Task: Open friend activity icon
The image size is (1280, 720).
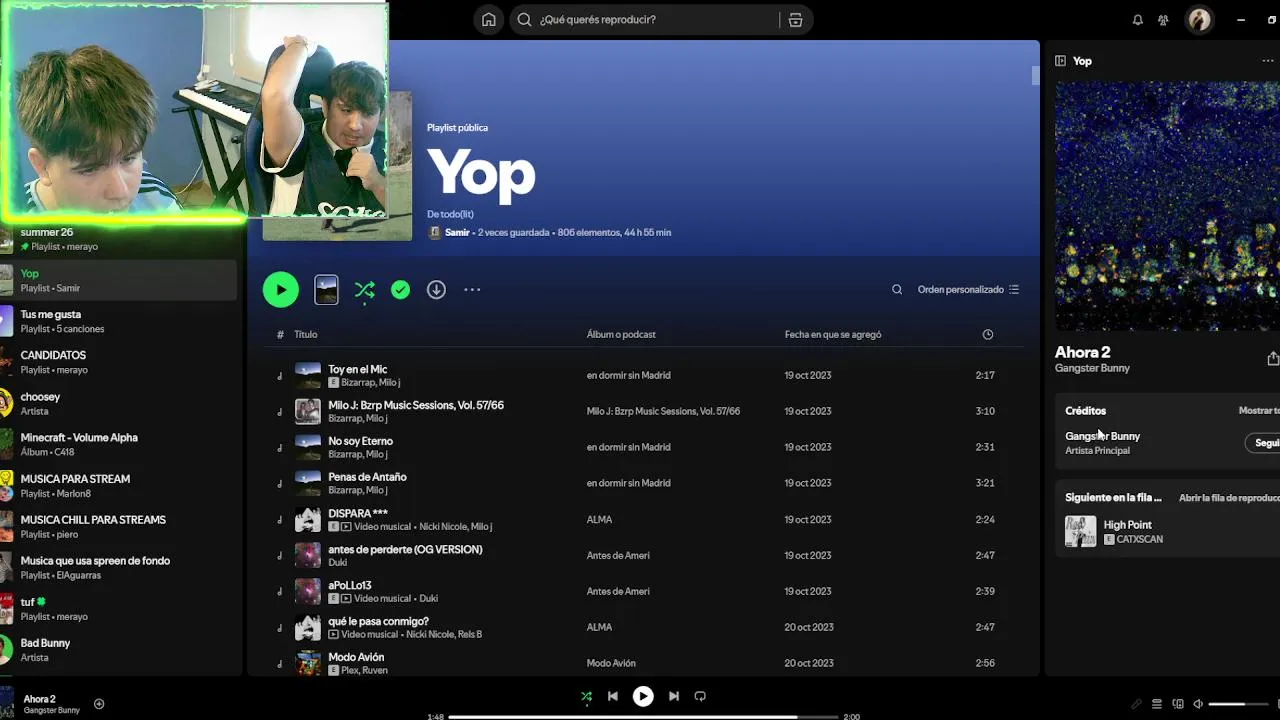Action: 1163,20
